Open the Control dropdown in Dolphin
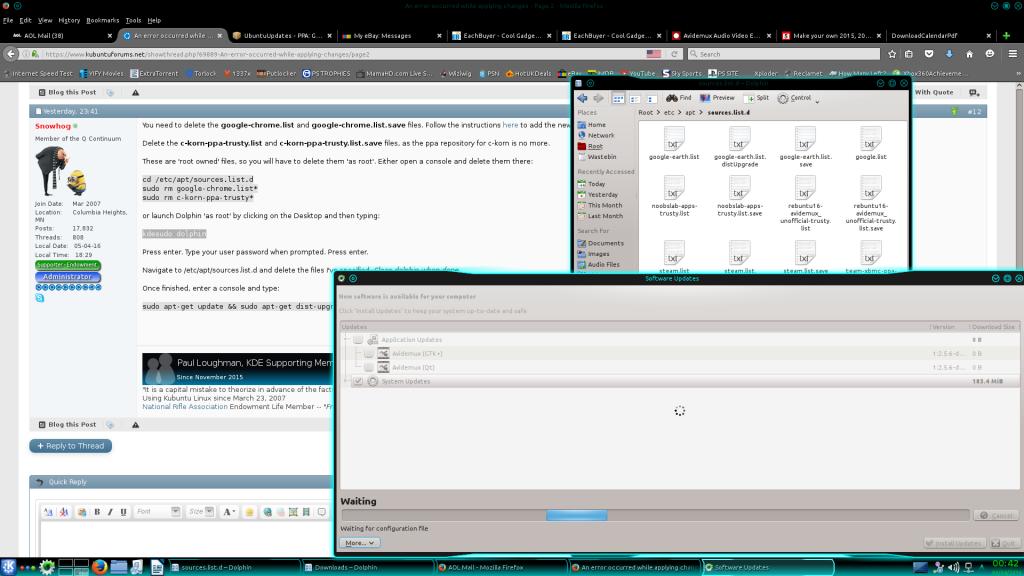The width and height of the screenshot is (1024, 576). point(799,98)
